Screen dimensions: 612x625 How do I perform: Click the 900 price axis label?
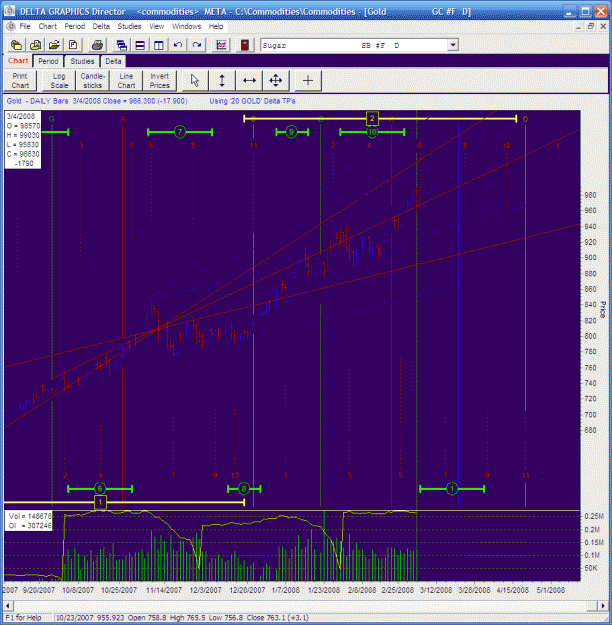(x=590, y=257)
